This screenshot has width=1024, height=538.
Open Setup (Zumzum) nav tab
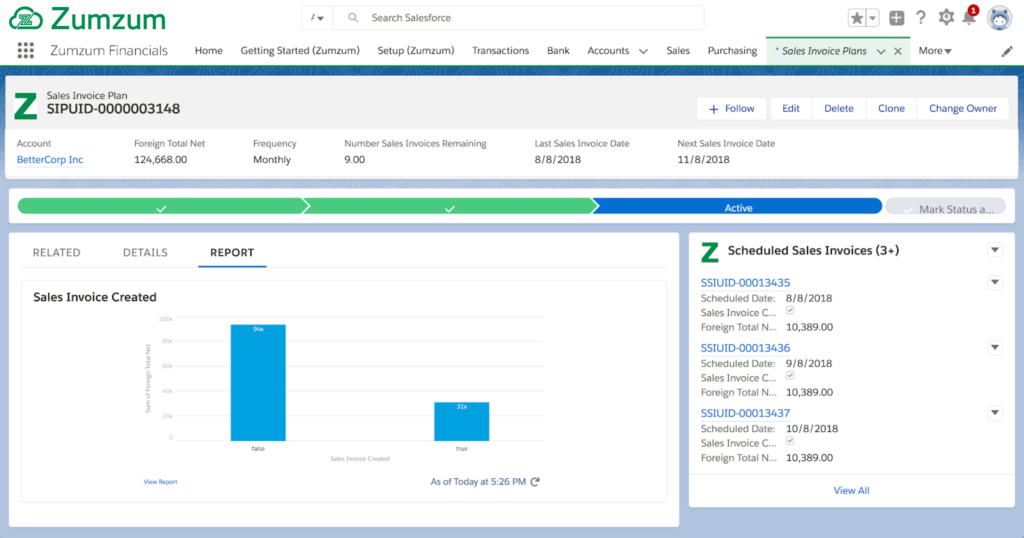pyautogui.click(x=416, y=50)
